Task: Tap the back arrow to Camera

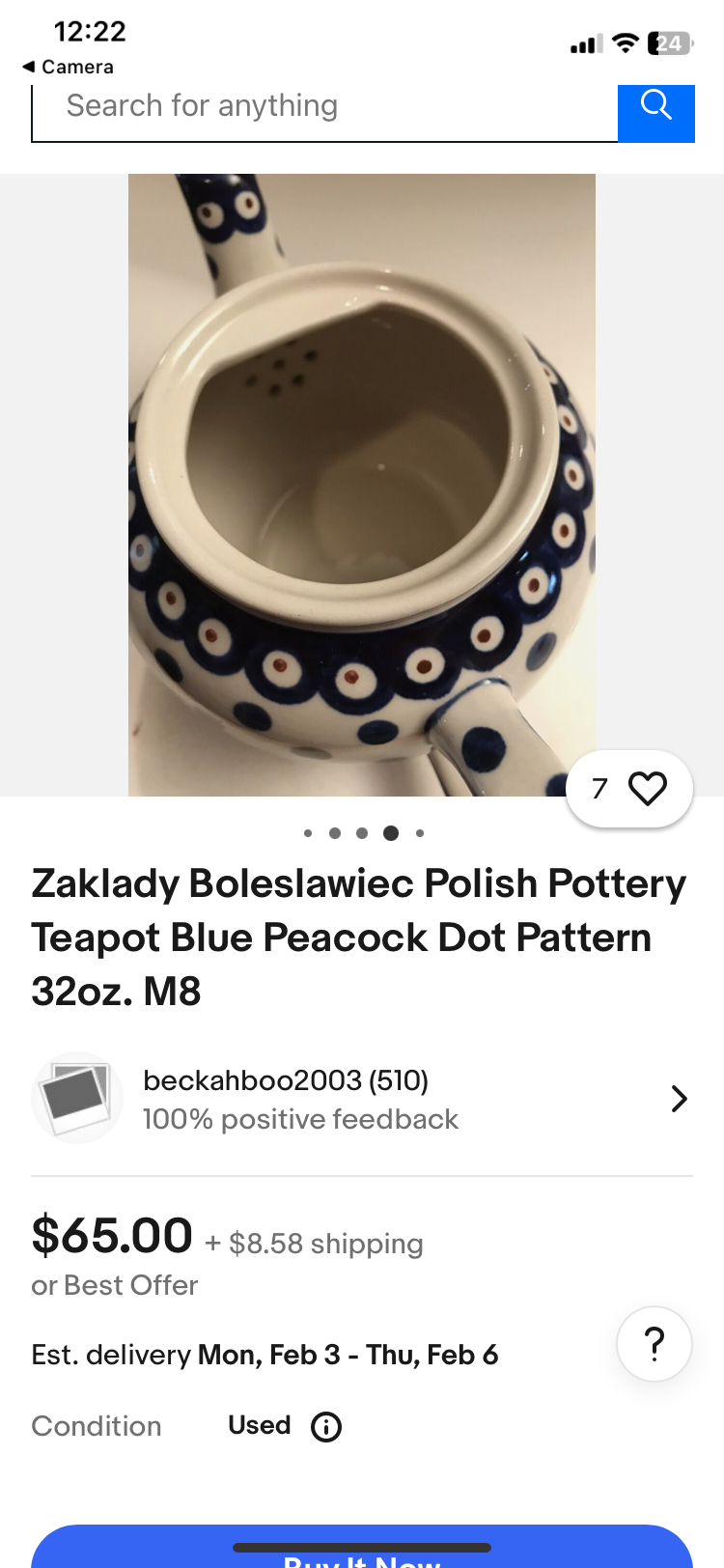Action: 29,67
